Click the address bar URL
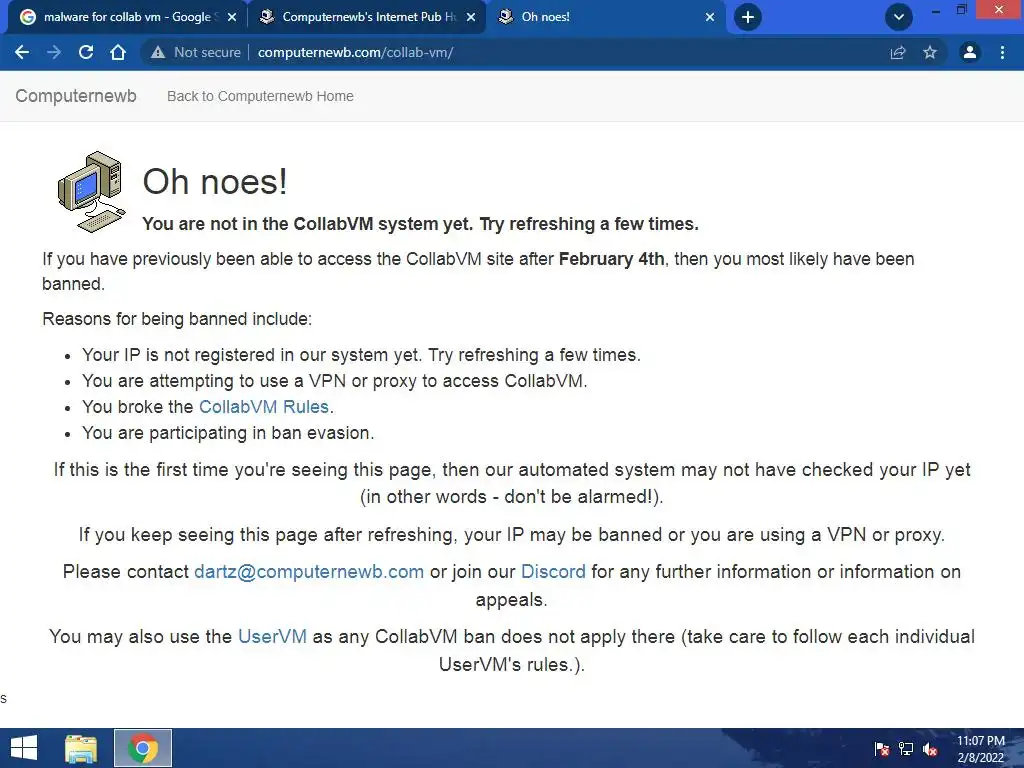Screen dimensions: 1024x768 355,52
